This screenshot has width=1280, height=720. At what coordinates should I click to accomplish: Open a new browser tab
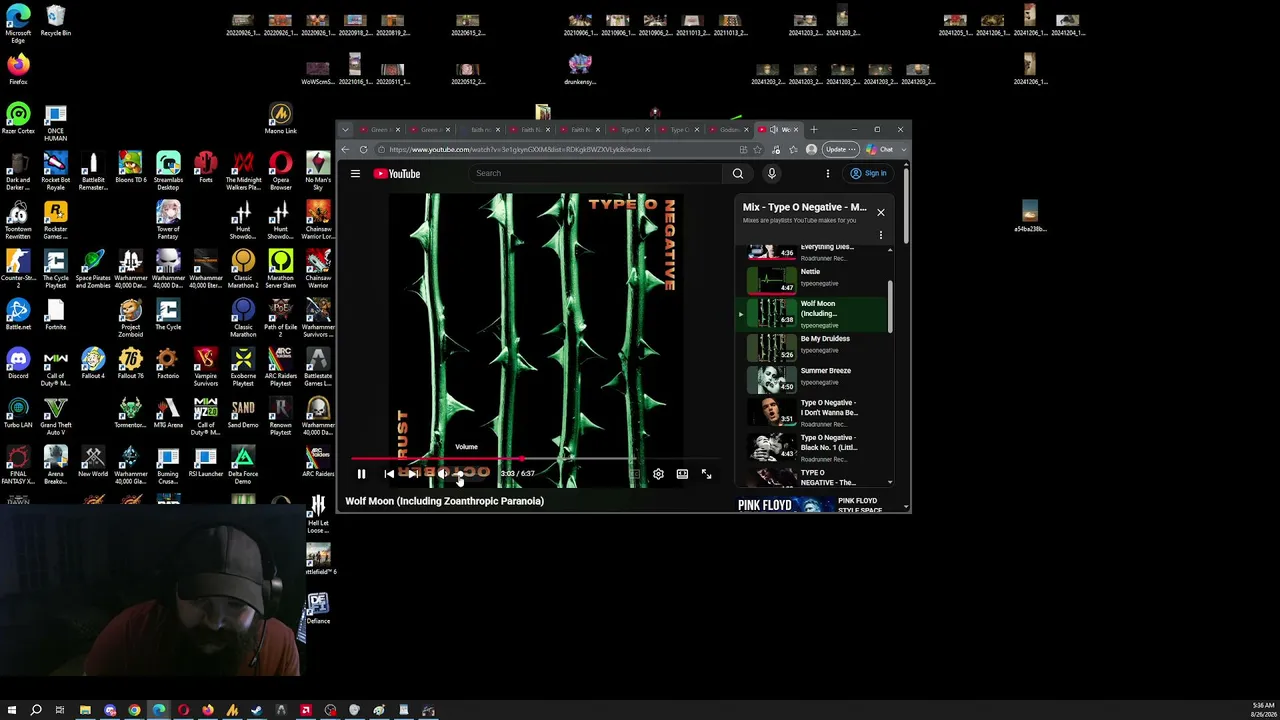click(x=814, y=129)
